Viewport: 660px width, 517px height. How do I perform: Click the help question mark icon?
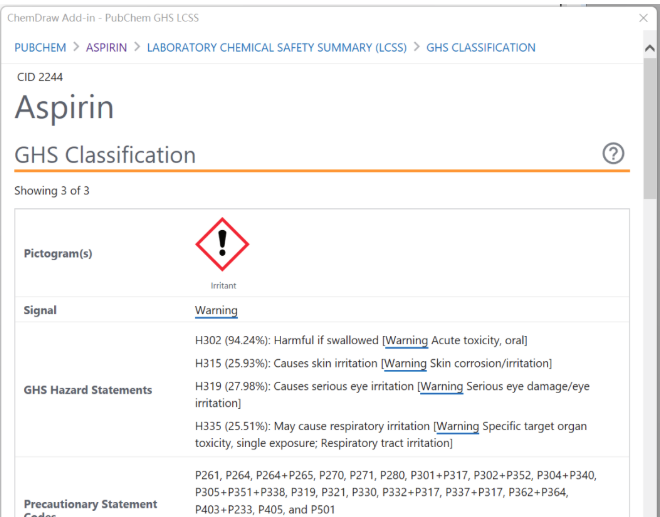click(x=613, y=153)
